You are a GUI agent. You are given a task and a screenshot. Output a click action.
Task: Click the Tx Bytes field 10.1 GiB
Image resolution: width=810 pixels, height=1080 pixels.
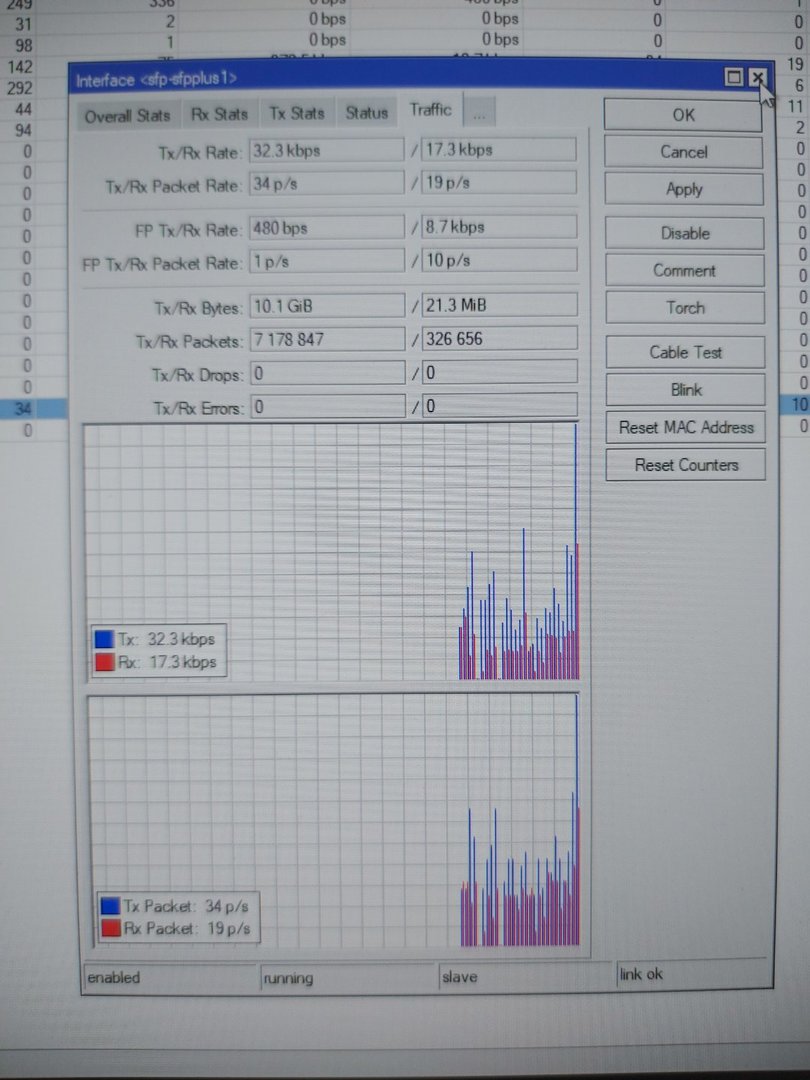tap(327, 306)
